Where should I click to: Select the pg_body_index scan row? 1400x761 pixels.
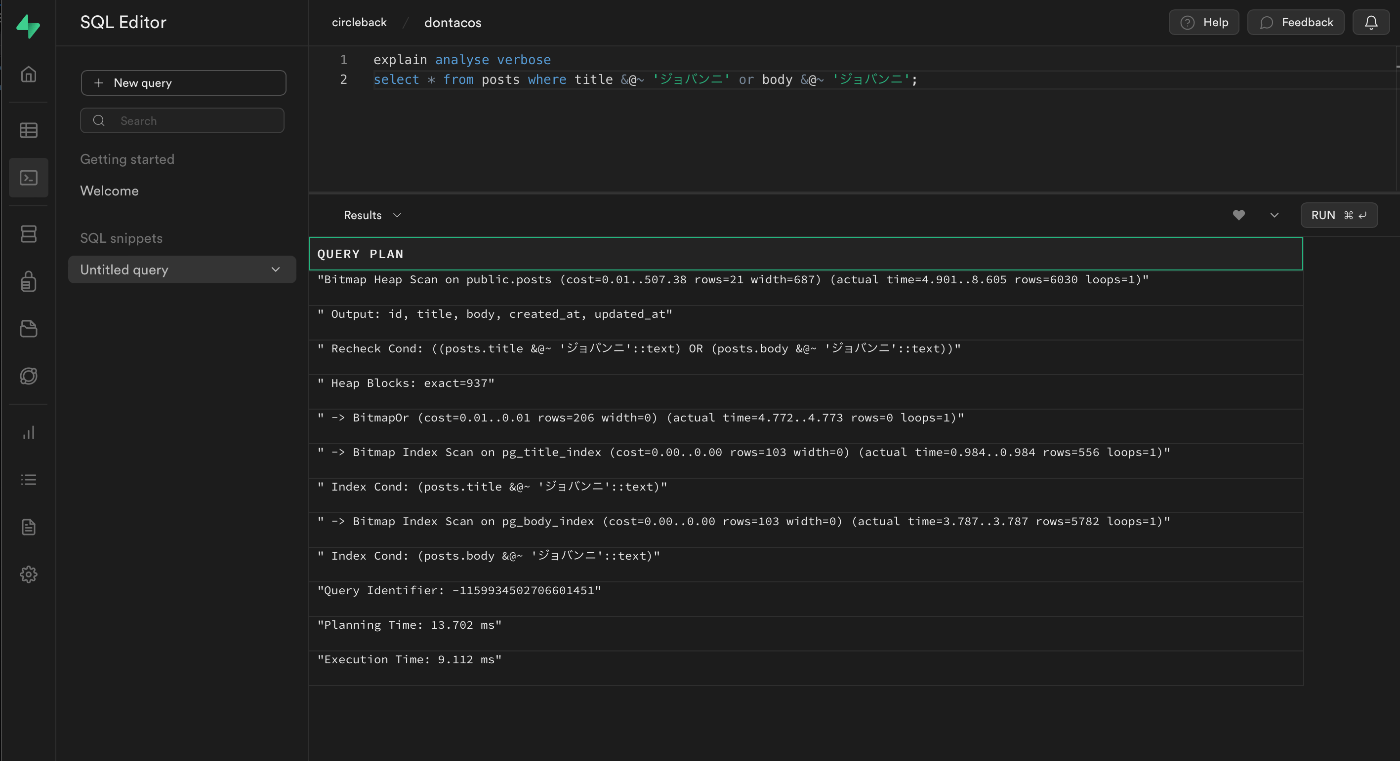click(806, 530)
